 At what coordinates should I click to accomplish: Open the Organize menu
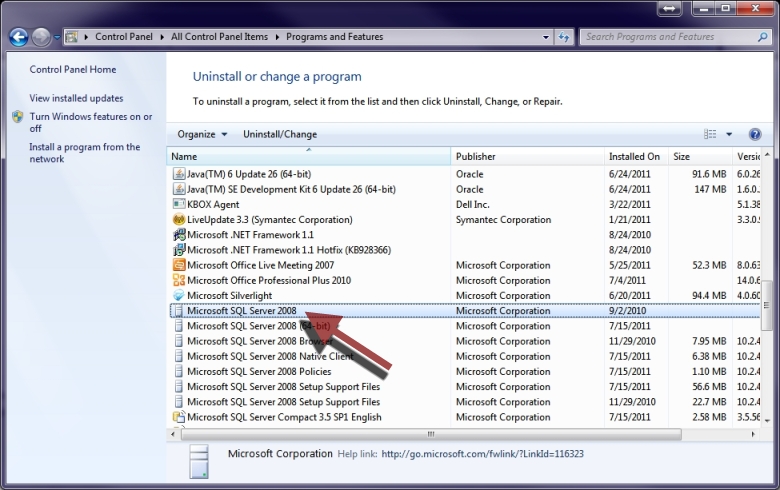(x=202, y=134)
